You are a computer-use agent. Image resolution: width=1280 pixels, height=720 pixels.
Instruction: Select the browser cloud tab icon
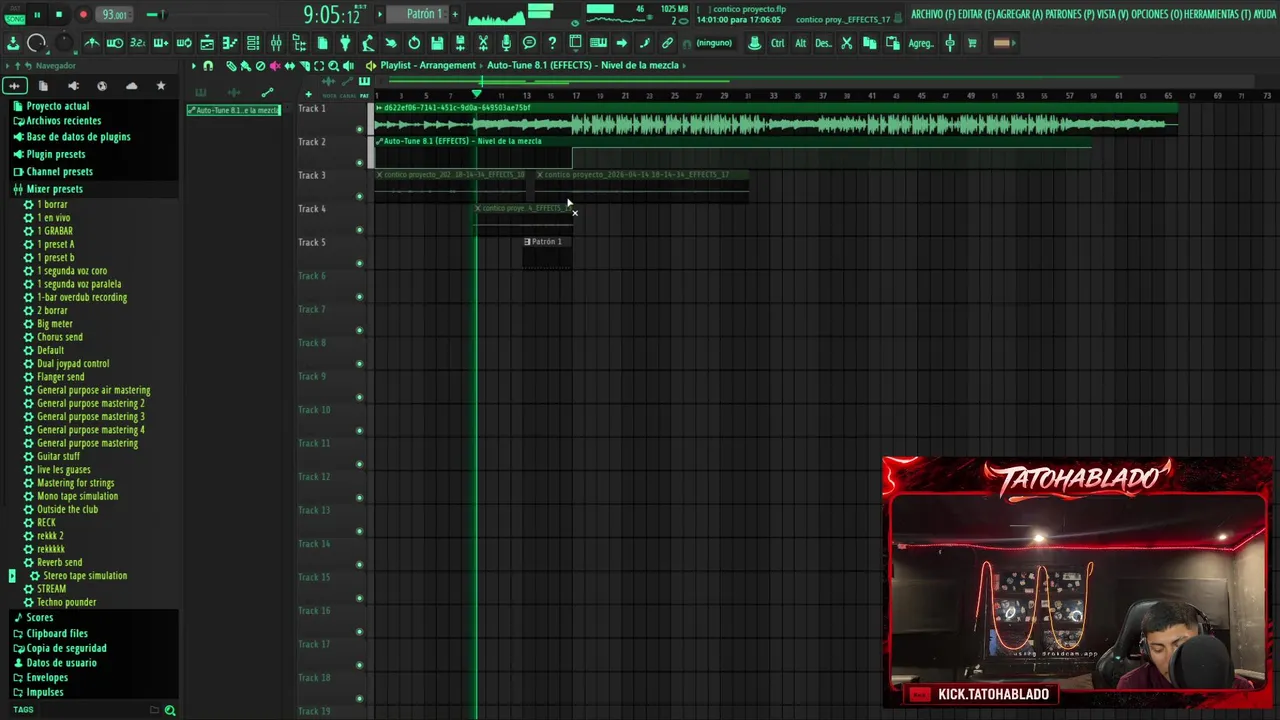(131, 86)
